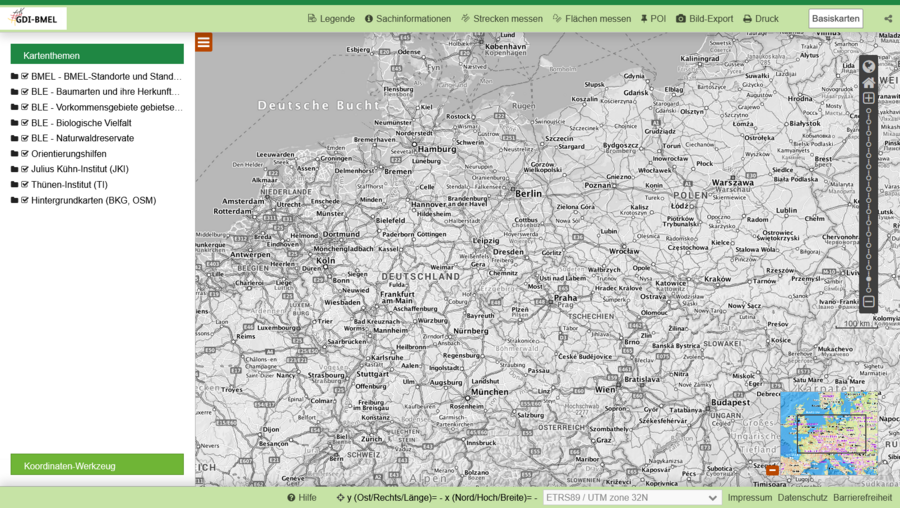Toggle checkbox for Julius Kühn-Institut (JKI)
The image size is (900, 508).
25,169
